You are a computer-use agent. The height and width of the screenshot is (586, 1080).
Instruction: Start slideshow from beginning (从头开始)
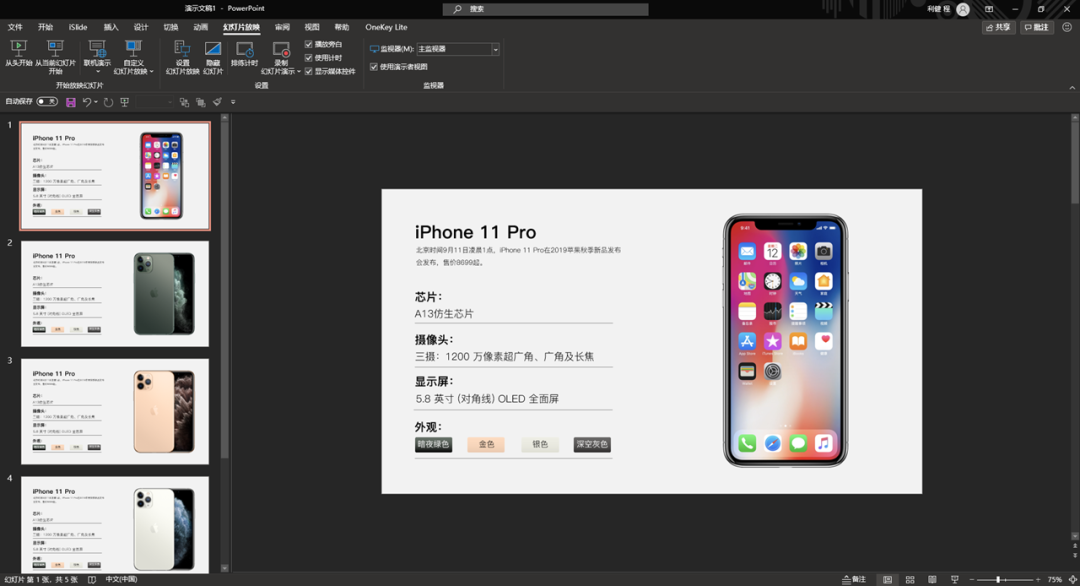(19, 54)
